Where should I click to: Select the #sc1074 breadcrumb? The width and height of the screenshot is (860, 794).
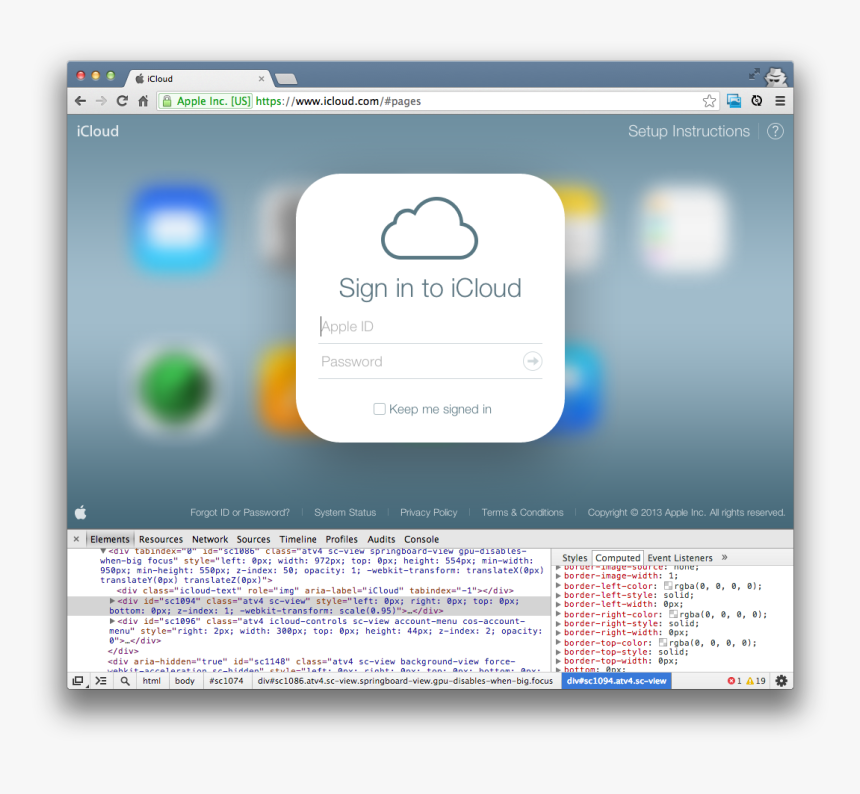(x=226, y=681)
